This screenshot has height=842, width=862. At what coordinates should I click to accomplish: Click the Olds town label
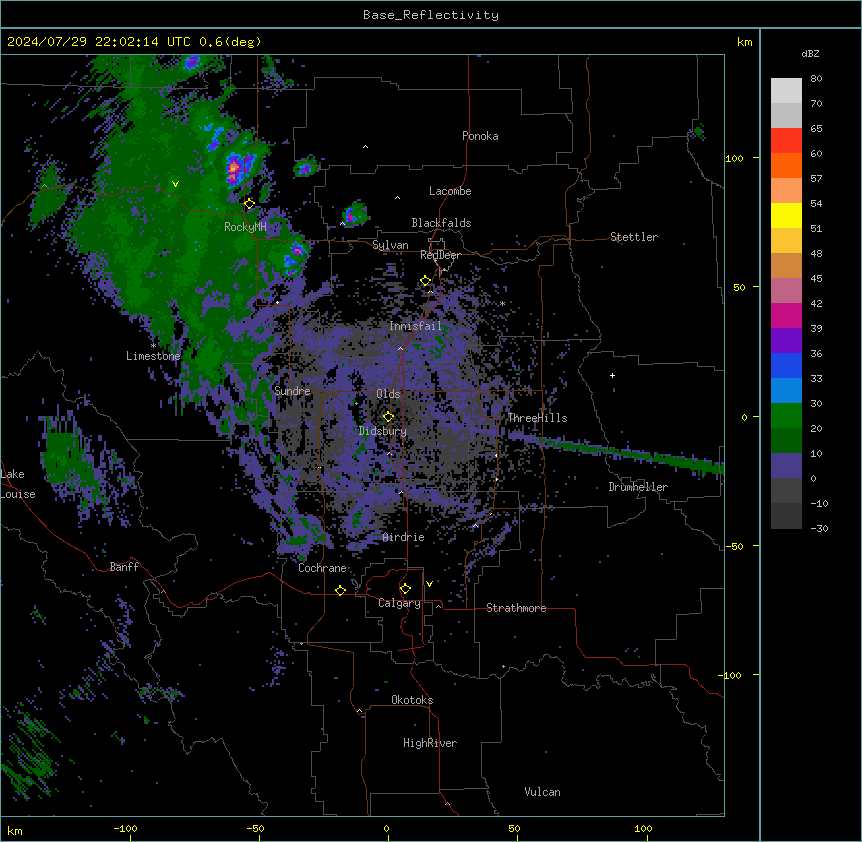388,394
